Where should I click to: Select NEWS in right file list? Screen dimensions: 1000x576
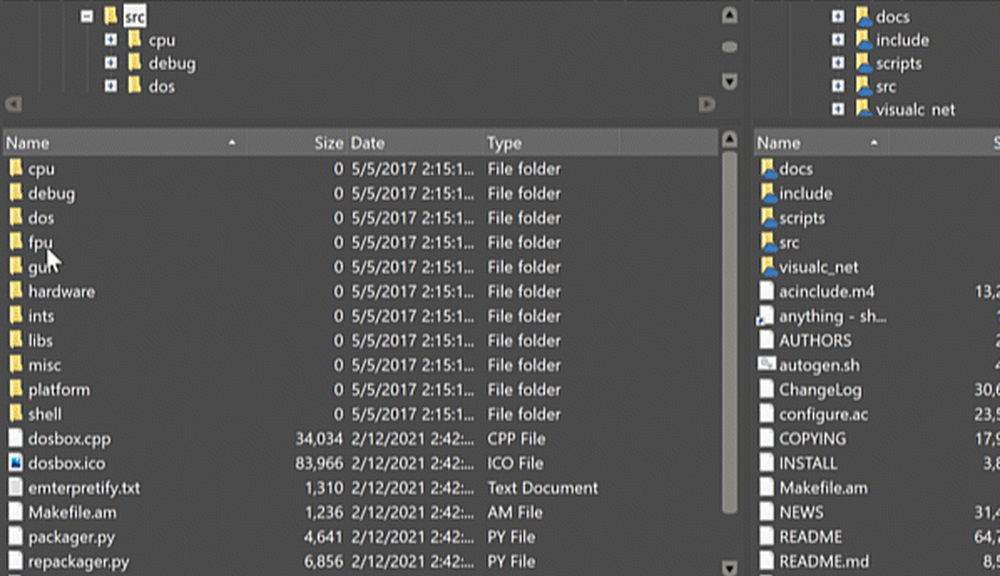(801, 512)
